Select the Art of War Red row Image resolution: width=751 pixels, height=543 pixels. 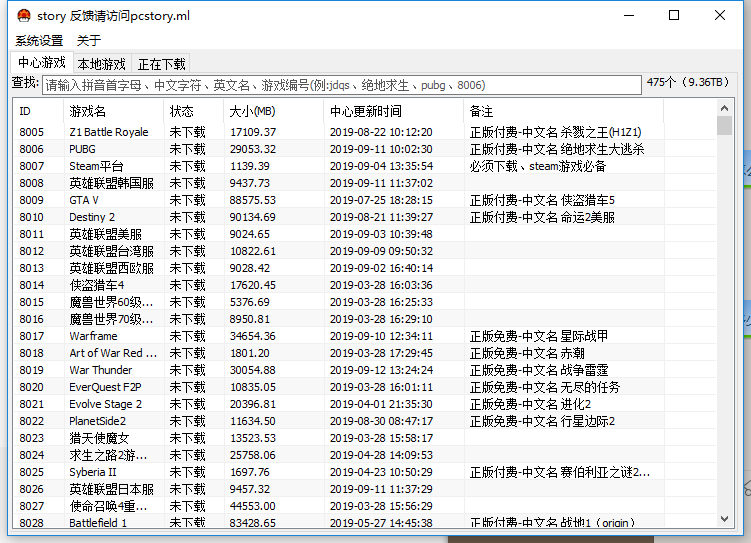pyautogui.click(x=365, y=353)
